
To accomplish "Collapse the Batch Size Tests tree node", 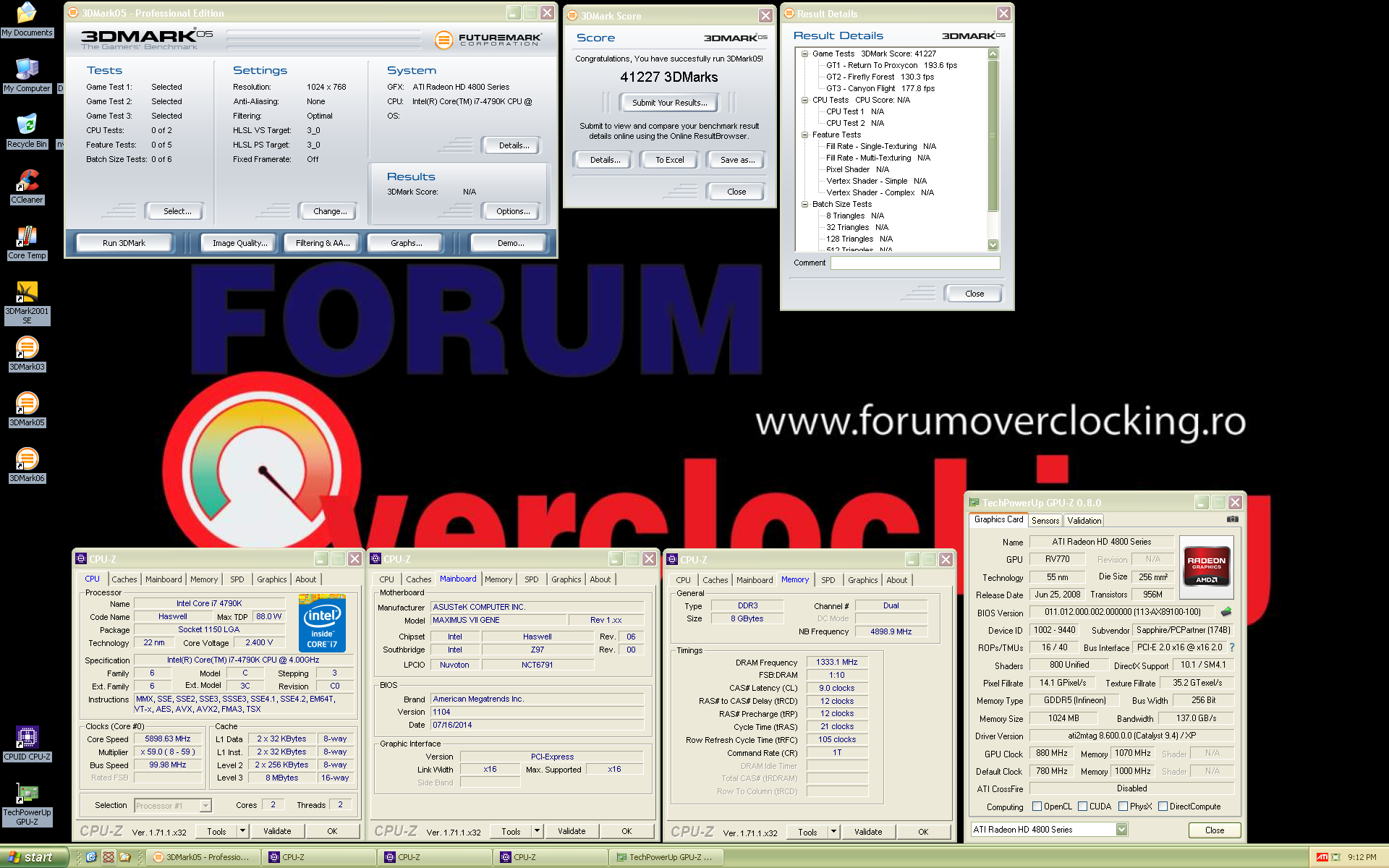I will [804, 204].
